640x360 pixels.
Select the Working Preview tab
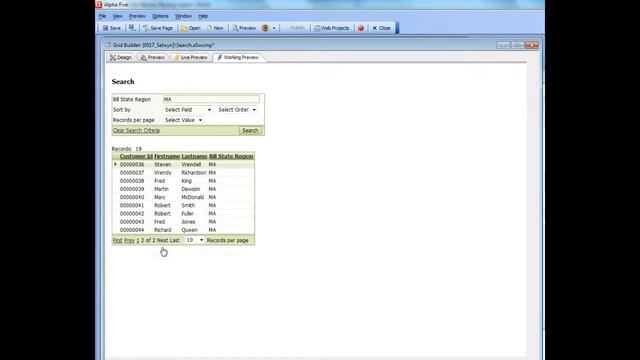[238, 58]
